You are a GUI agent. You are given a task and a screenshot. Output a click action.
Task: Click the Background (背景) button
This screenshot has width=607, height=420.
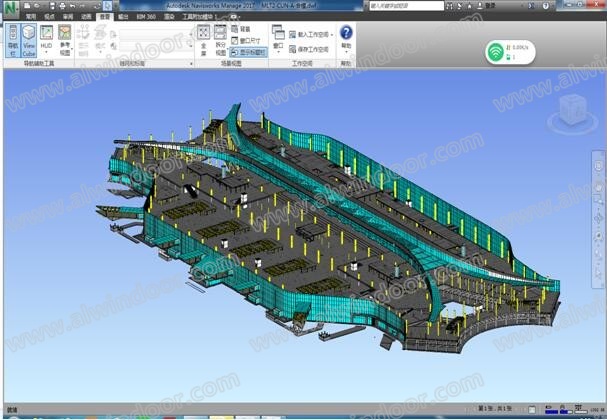pyautogui.click(x=244, y=28)
